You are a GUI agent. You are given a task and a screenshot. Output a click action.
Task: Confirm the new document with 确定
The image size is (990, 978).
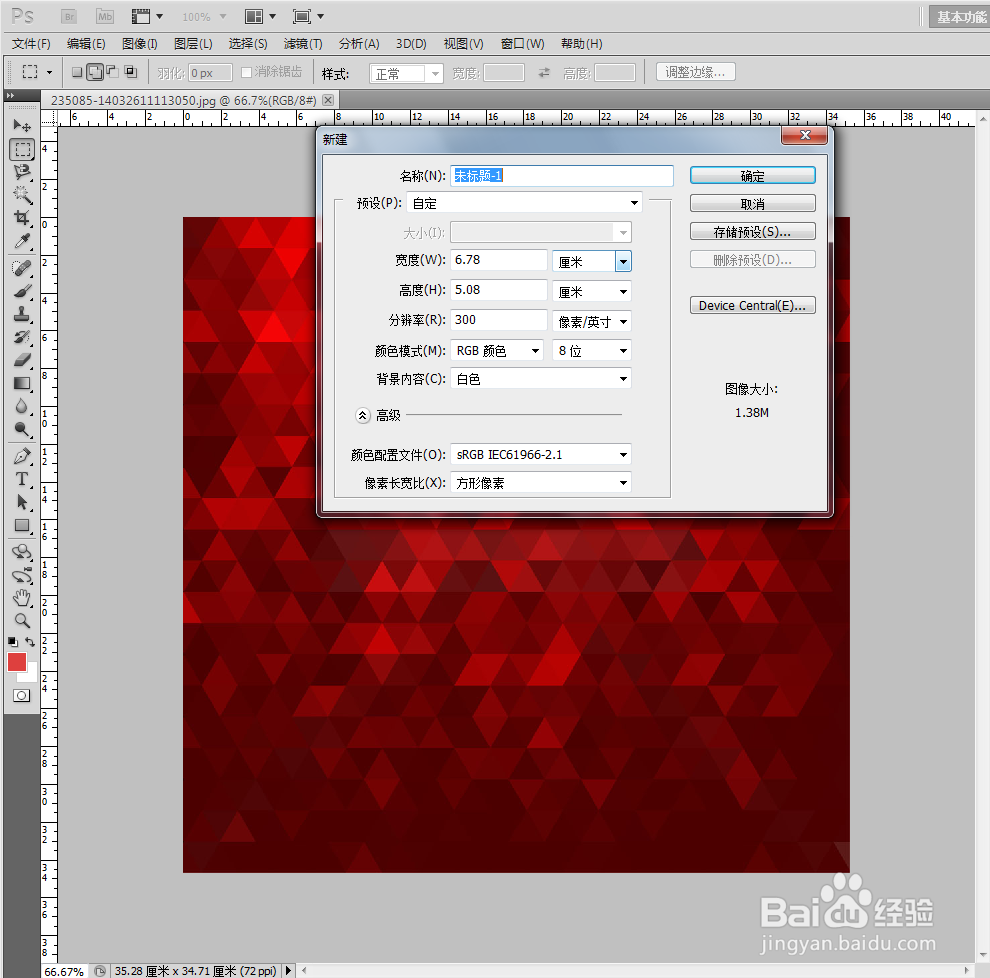pos(753,176)
